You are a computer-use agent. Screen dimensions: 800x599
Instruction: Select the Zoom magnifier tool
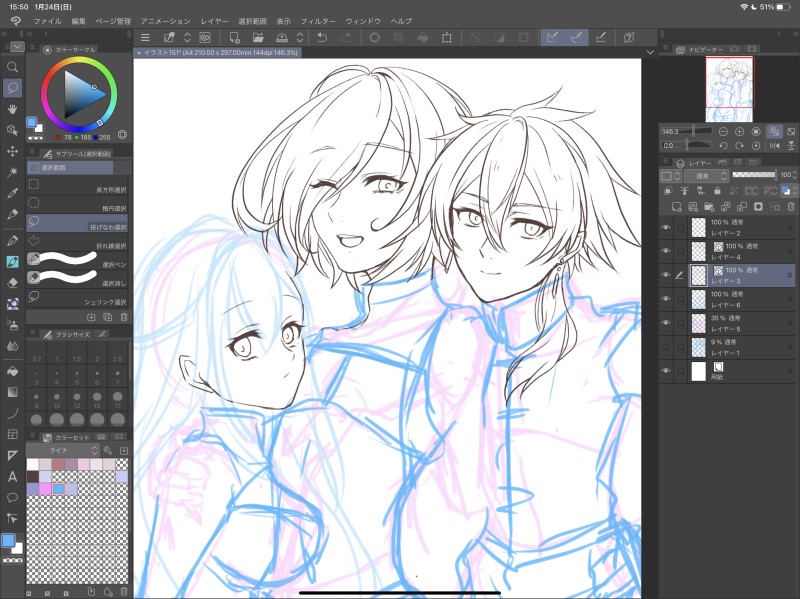[13, 67]
